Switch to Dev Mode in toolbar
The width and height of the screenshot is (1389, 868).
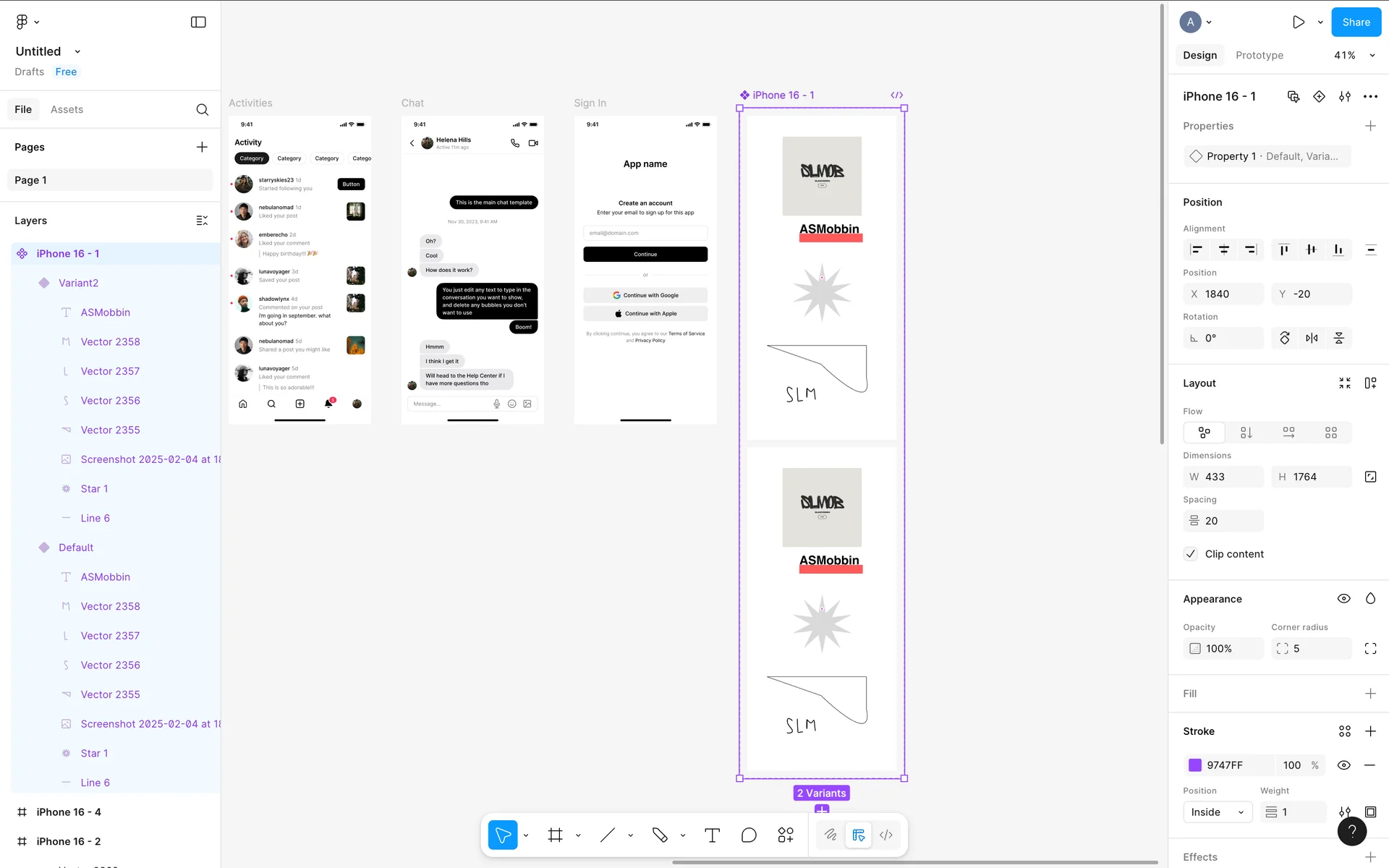(x=886, y=835)
